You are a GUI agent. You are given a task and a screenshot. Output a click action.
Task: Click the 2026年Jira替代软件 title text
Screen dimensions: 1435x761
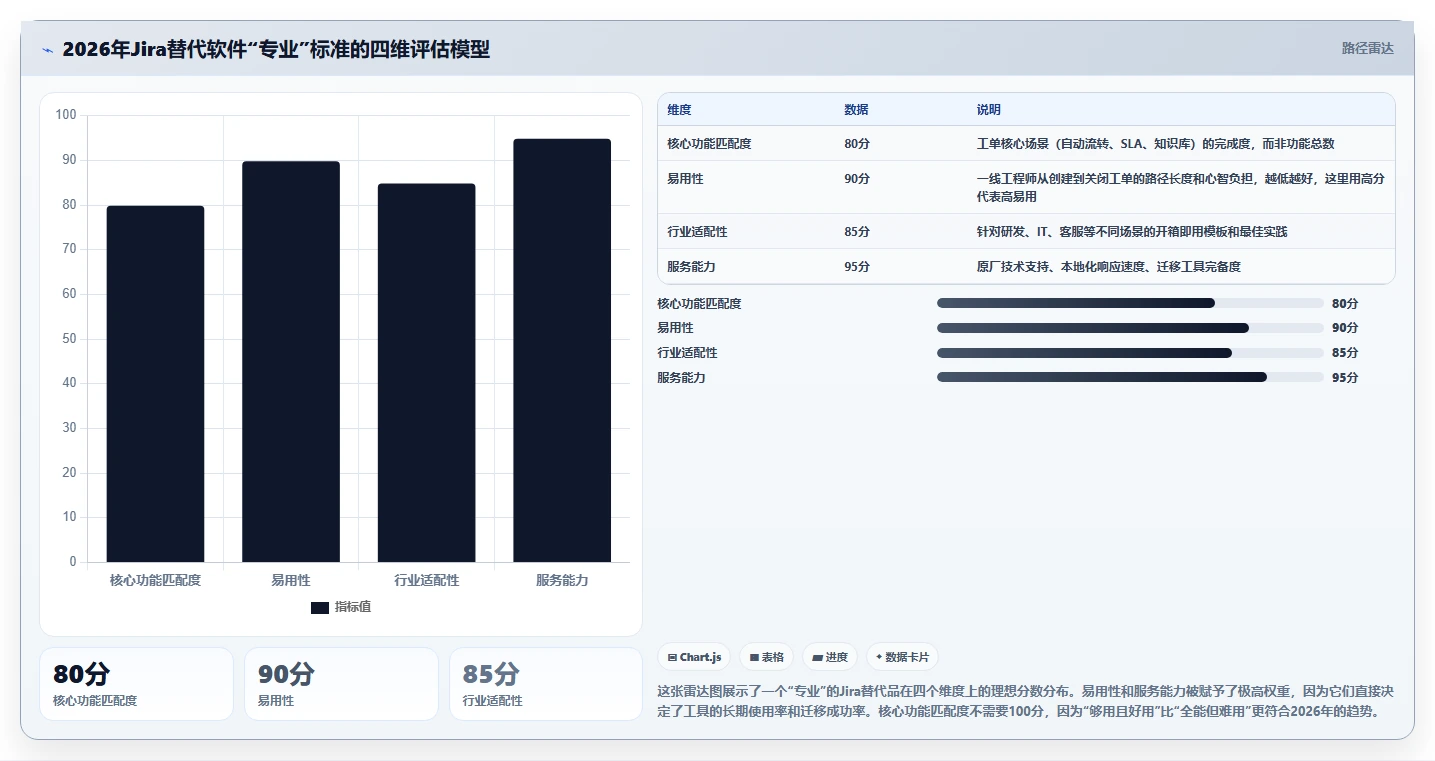click(x=276, y=49)
